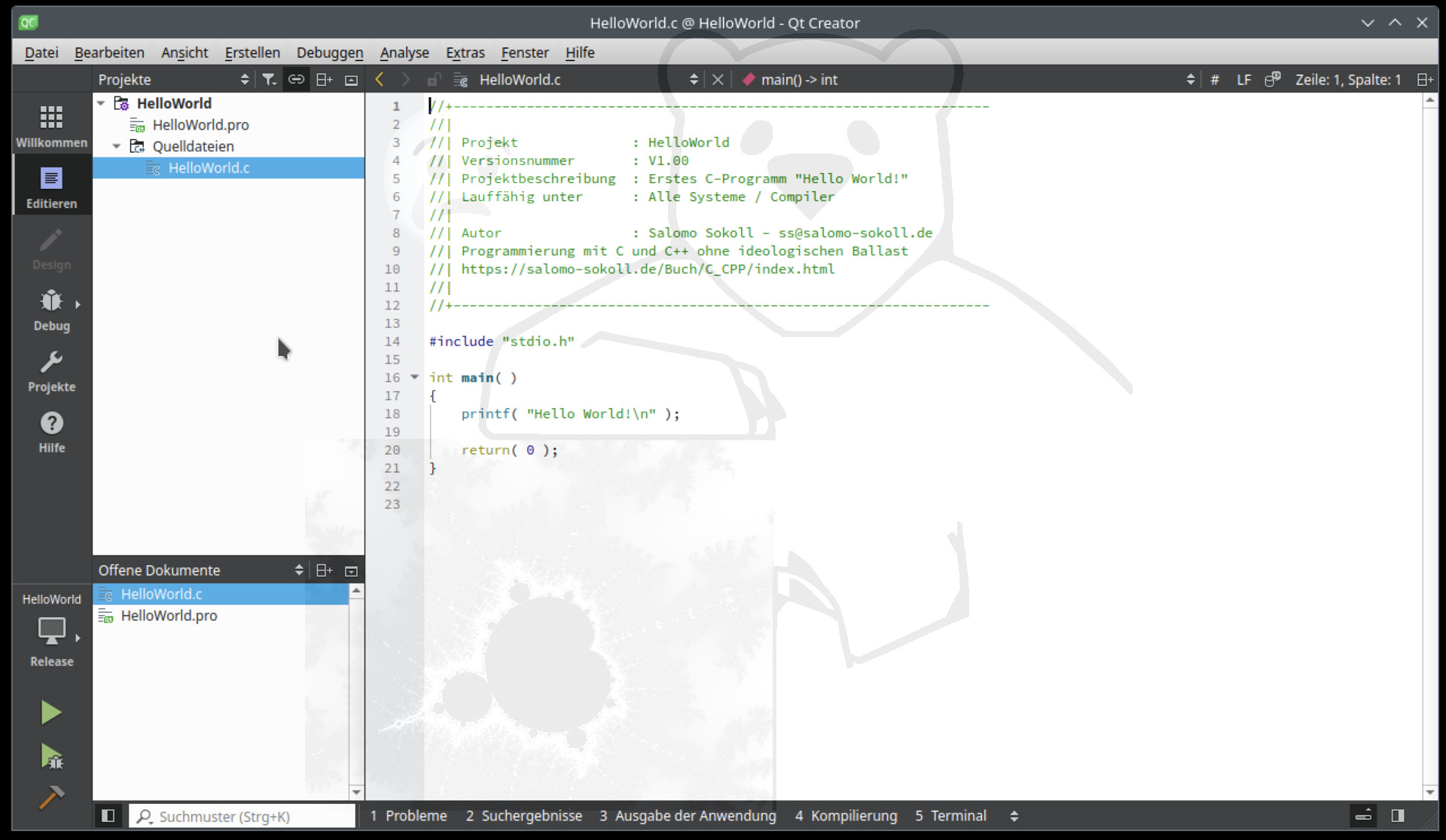The image size is (1446, 840).
Task: Open the output panes selector arrows
Action: [x=1014, y=816]
